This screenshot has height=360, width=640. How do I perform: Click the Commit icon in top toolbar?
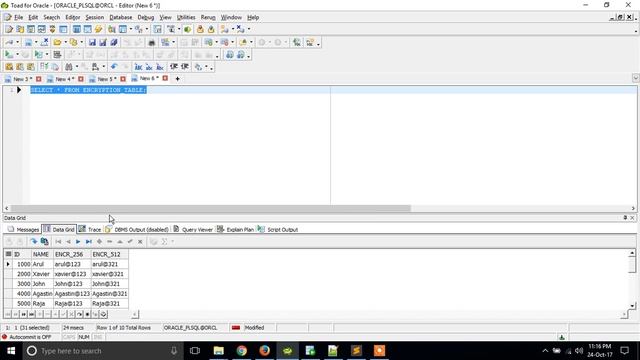[200, 29]
